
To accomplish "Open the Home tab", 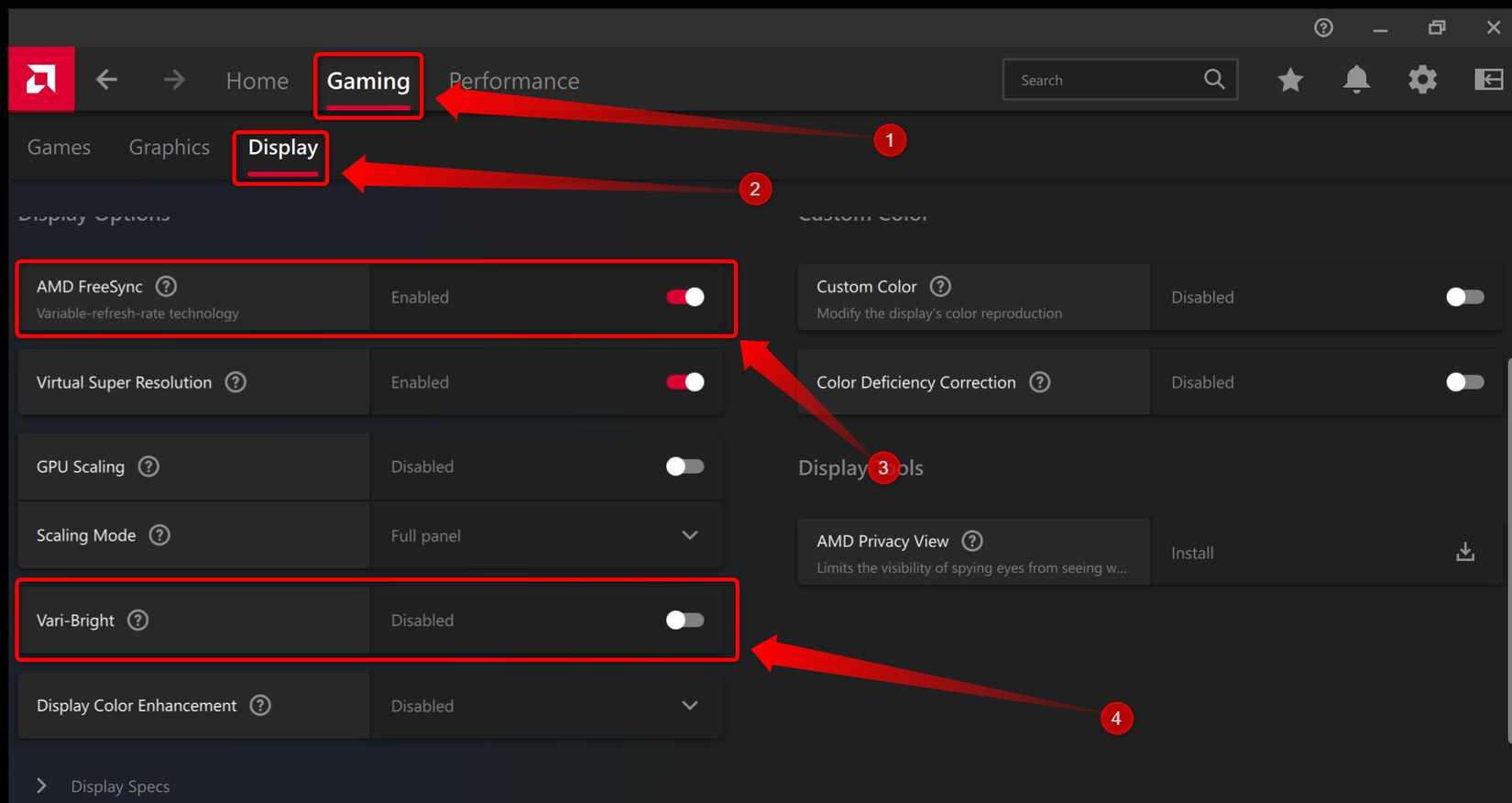I will click(x=257, y=81).
